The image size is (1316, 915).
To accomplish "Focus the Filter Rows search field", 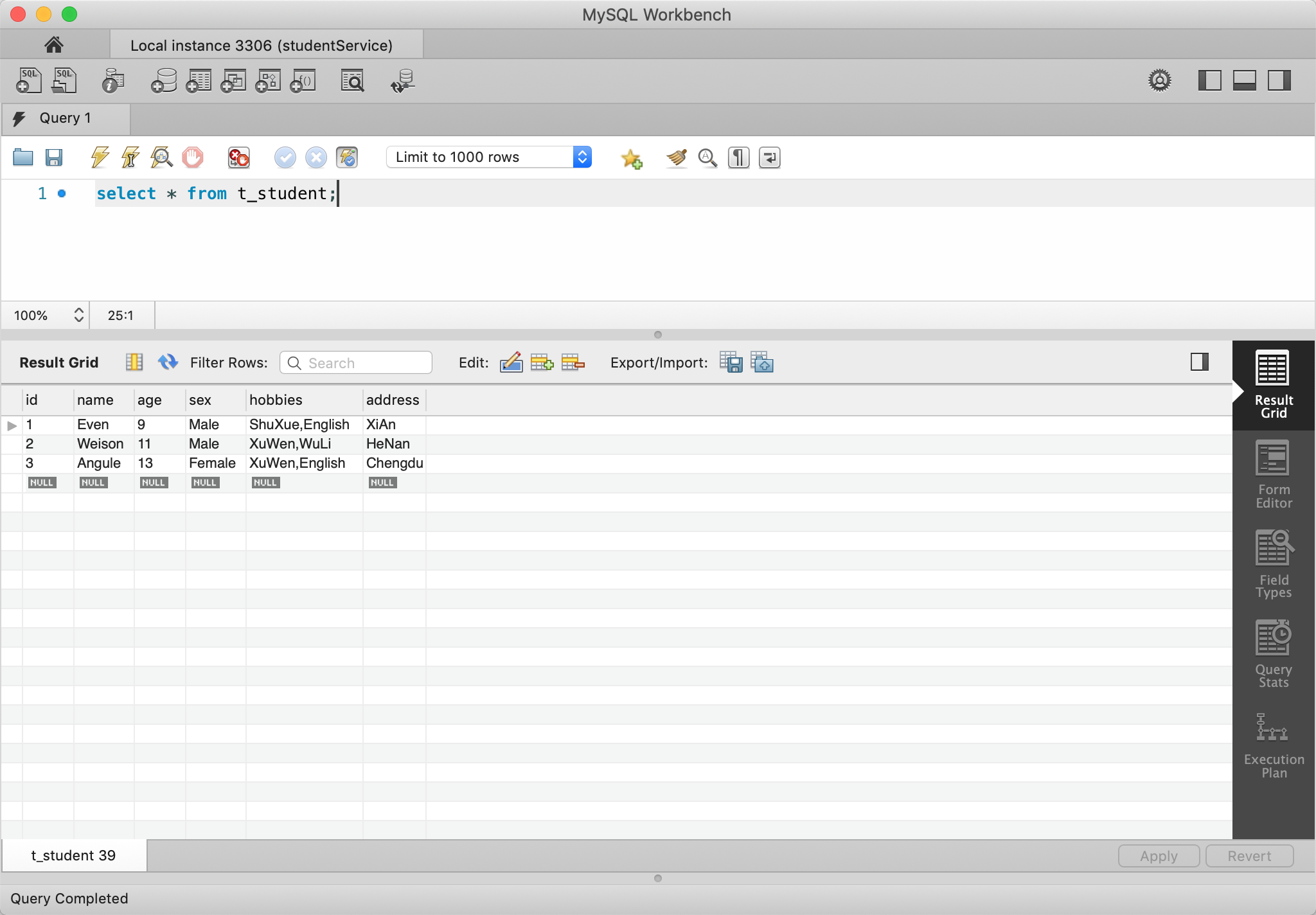I will (x=356, y=362).
